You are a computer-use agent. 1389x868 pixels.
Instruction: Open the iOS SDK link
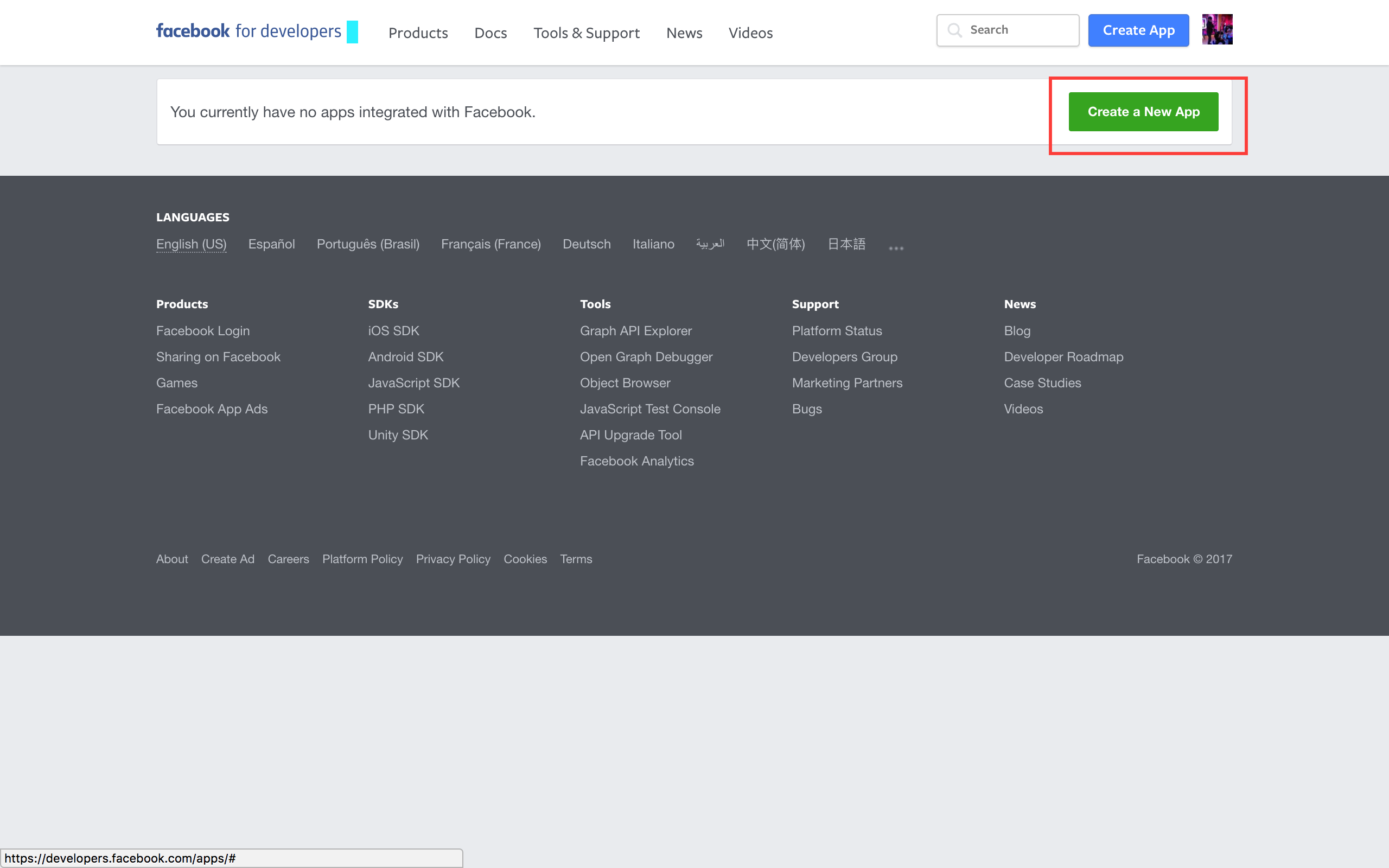point(393,331)
